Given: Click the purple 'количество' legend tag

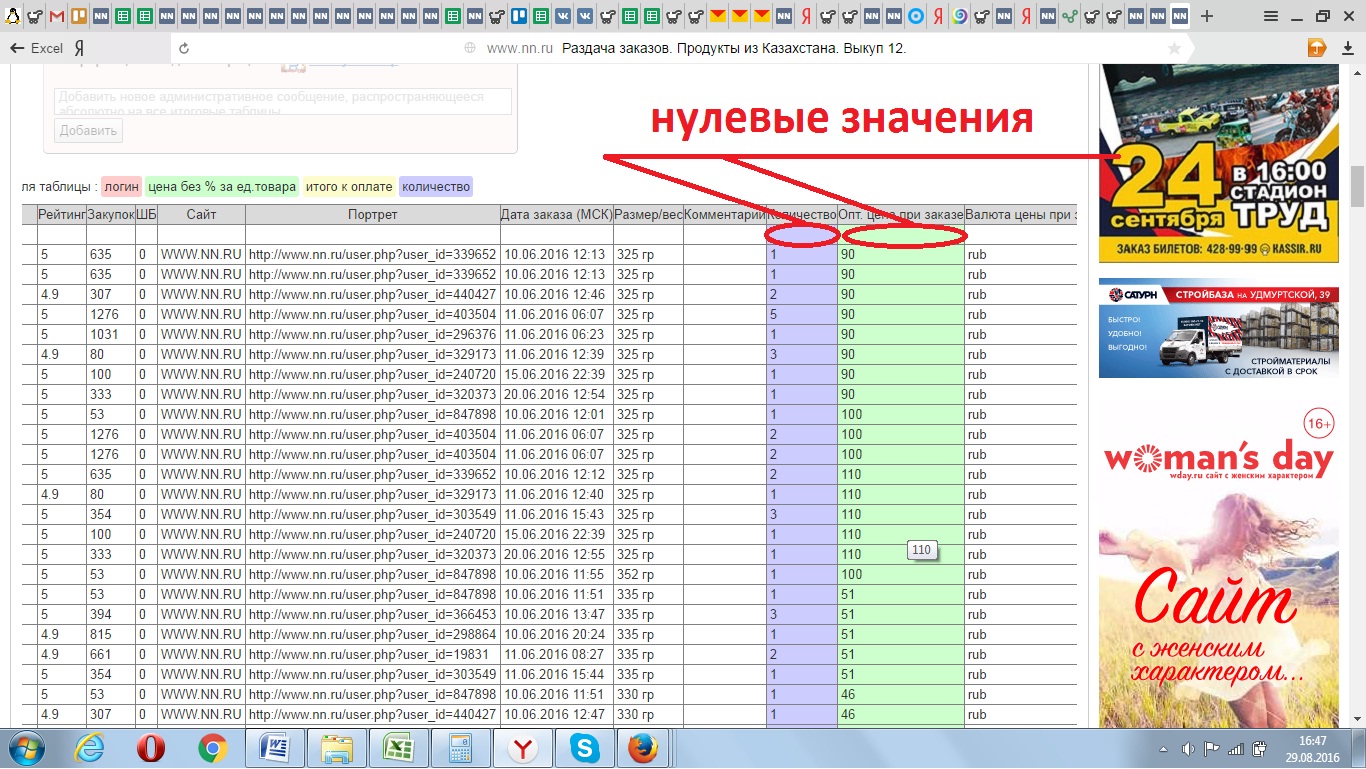Looking at the screenshot, I should click(x=435, y=186).
